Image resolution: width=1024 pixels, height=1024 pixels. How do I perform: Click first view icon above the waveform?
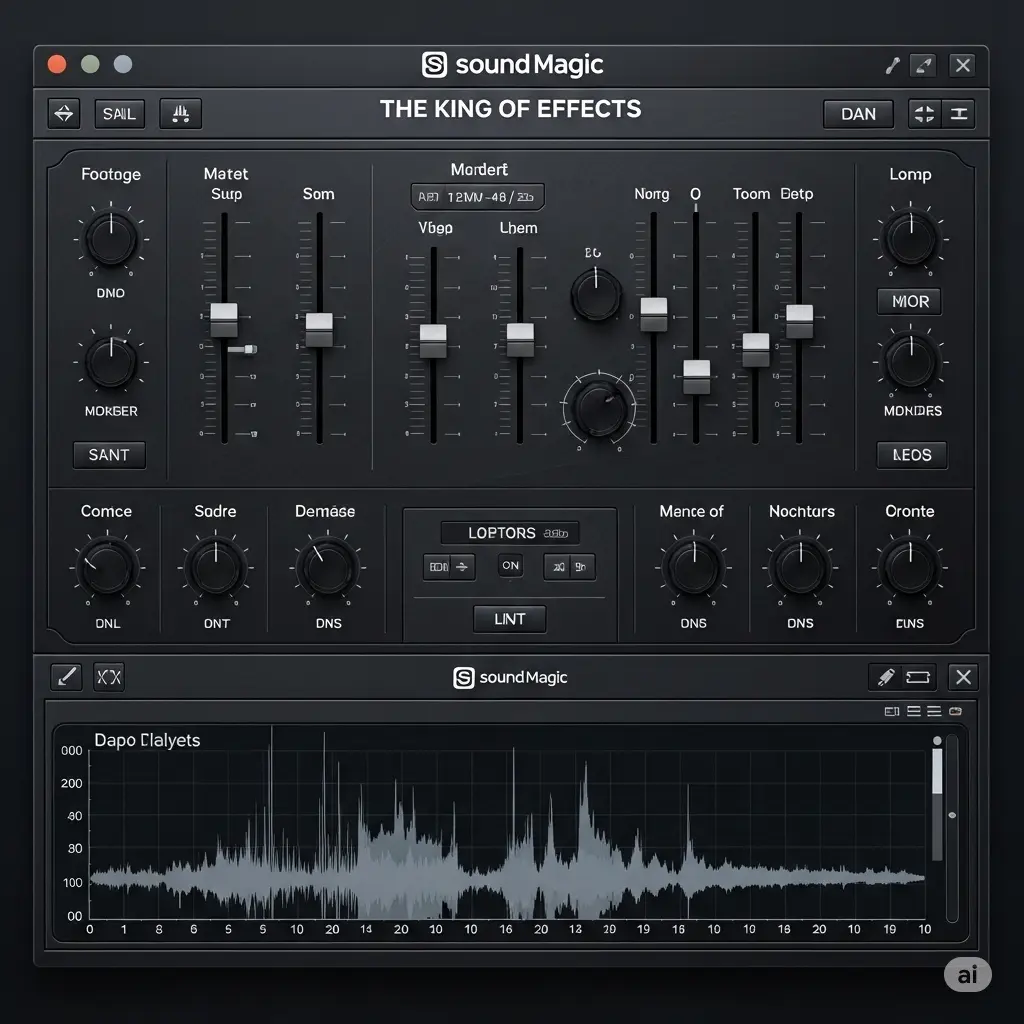click(x=891, y=711)
